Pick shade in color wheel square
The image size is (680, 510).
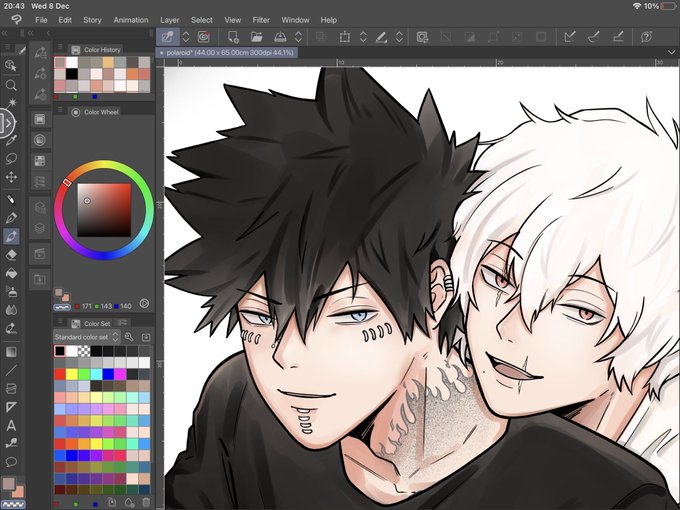click(x=104, y=210)
